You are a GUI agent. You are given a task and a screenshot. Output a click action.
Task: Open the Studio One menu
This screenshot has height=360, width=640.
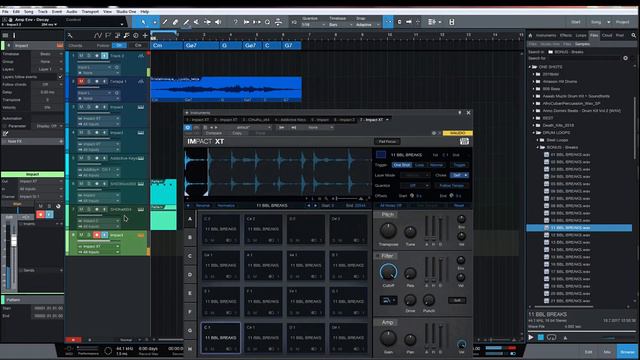(126, 11)
